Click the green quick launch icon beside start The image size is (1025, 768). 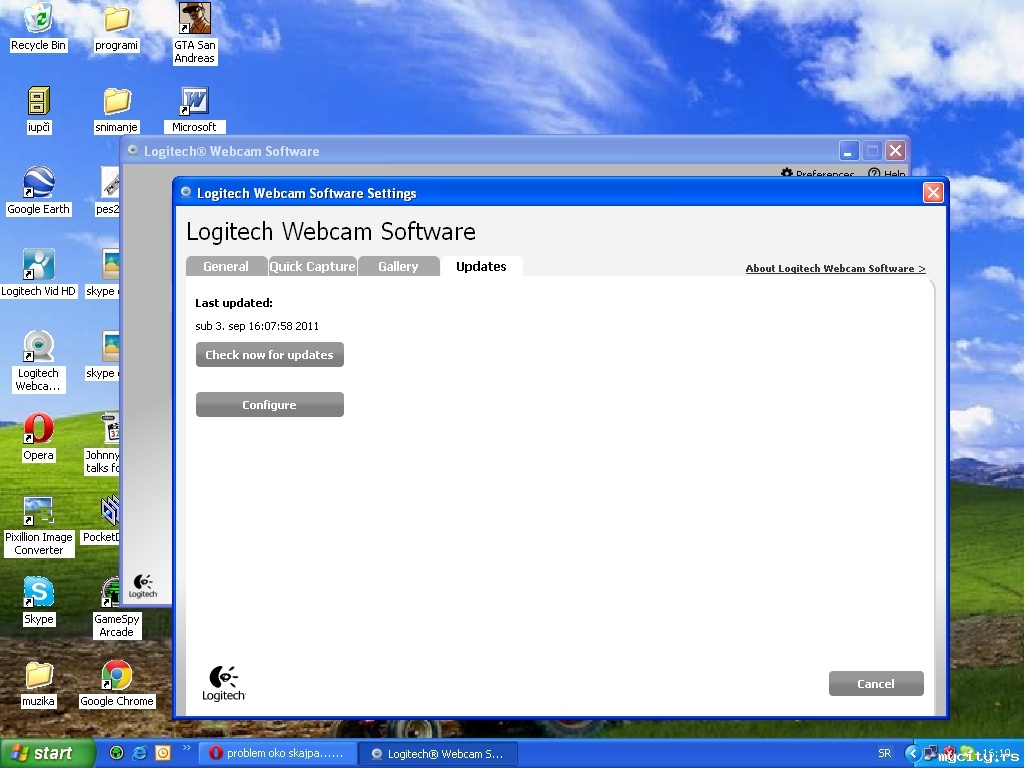pyautogui.click(x=116, y=753)
